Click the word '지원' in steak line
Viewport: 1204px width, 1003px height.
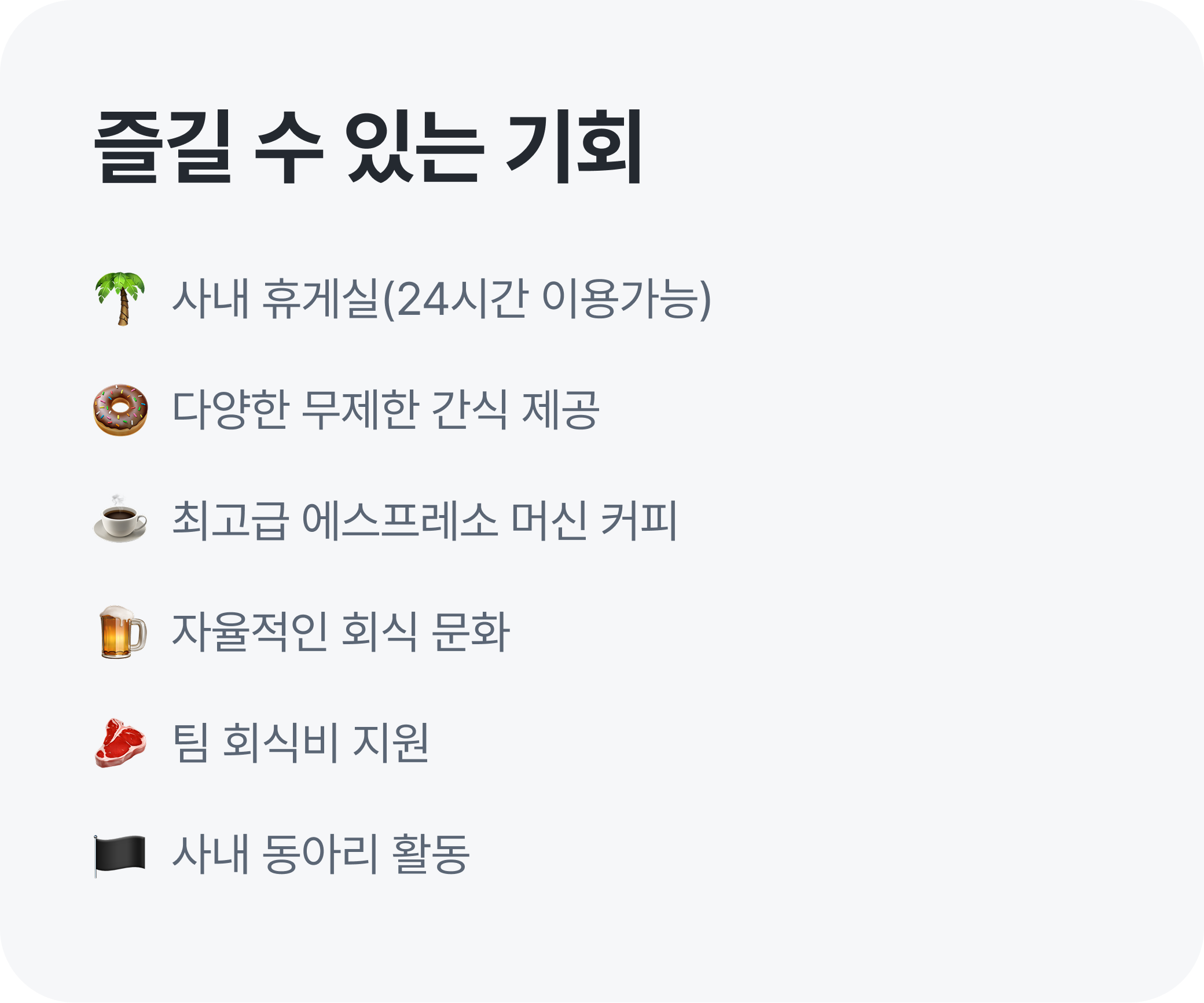(x=391, y=743)
